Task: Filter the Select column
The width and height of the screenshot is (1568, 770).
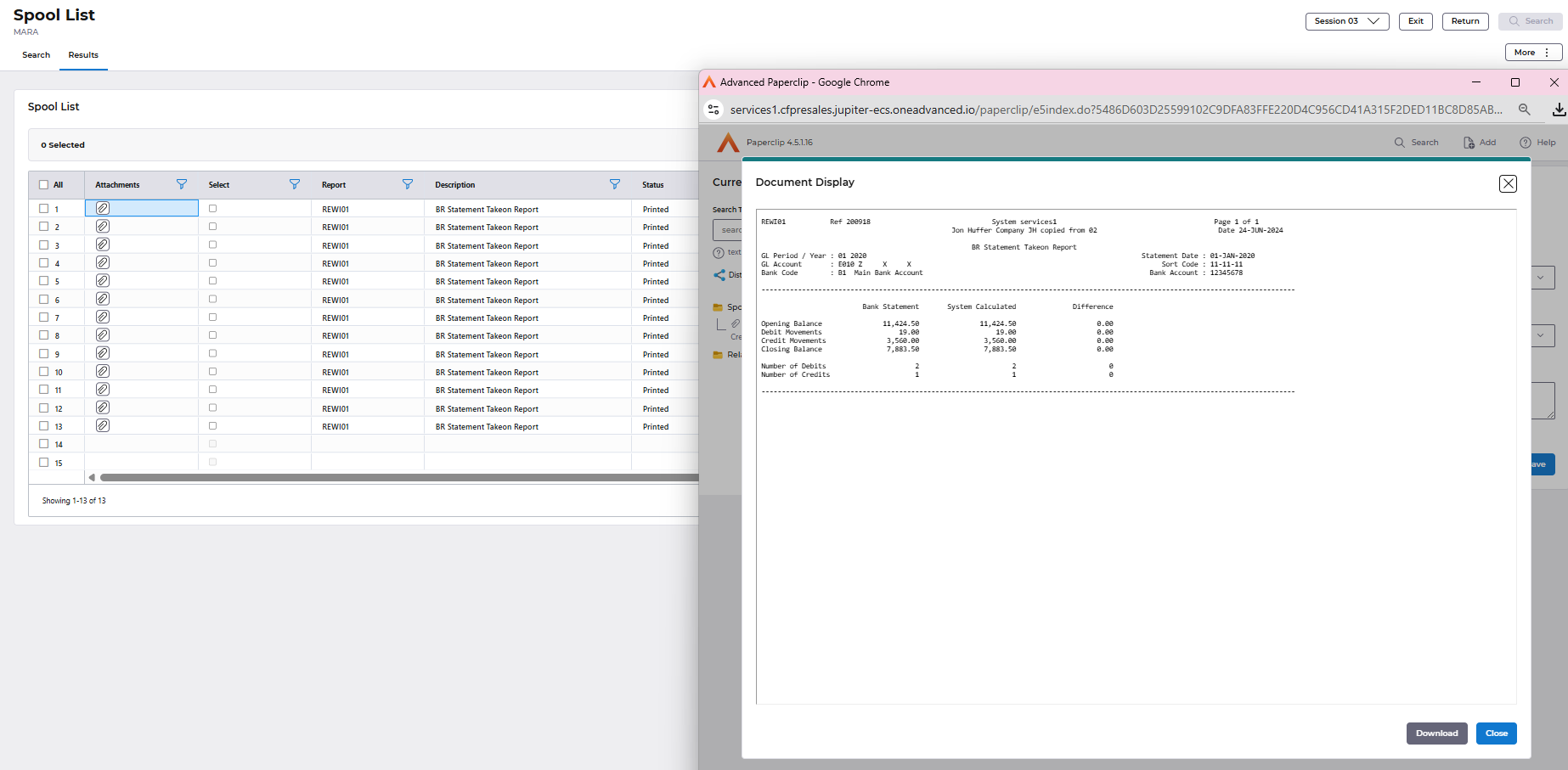Action: coord(294,184)
